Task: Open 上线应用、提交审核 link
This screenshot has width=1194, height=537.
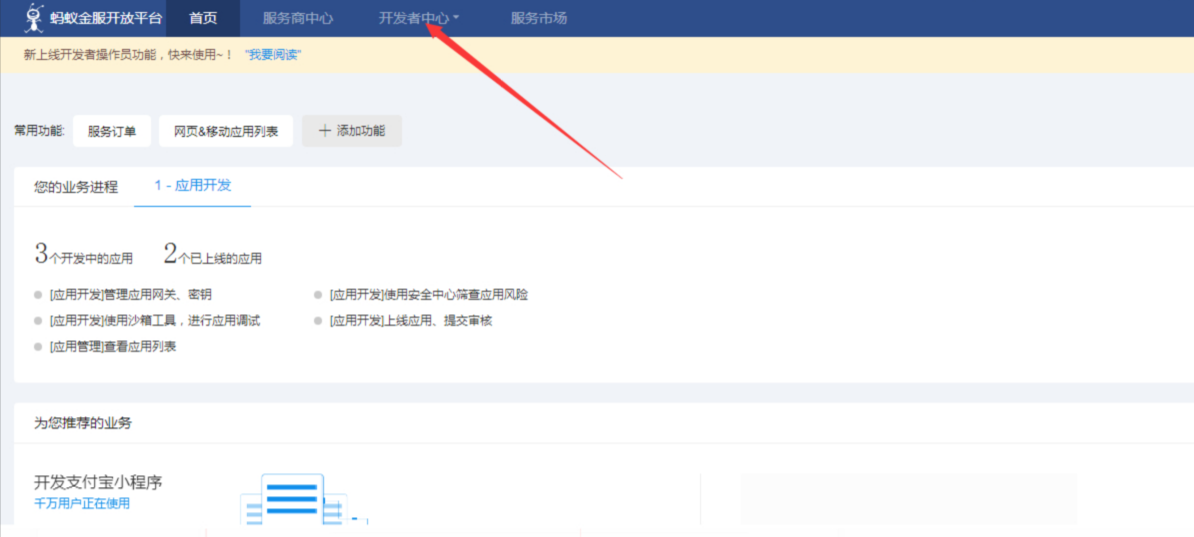Action: pos(410,321)
